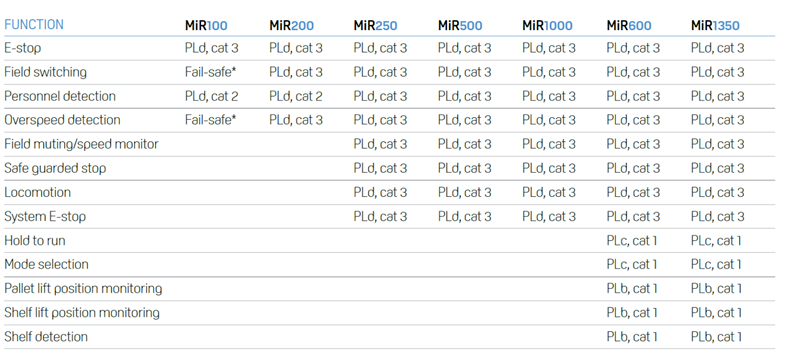This screenshot has width=800, height=362.
Task: Select the MiR1350 column header
Action: point(715,25)
